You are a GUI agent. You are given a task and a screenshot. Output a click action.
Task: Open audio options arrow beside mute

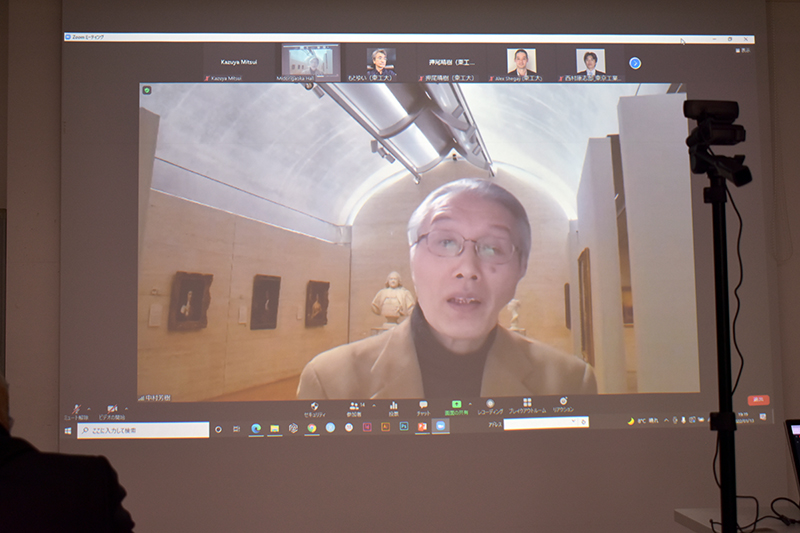click(89, 409)
